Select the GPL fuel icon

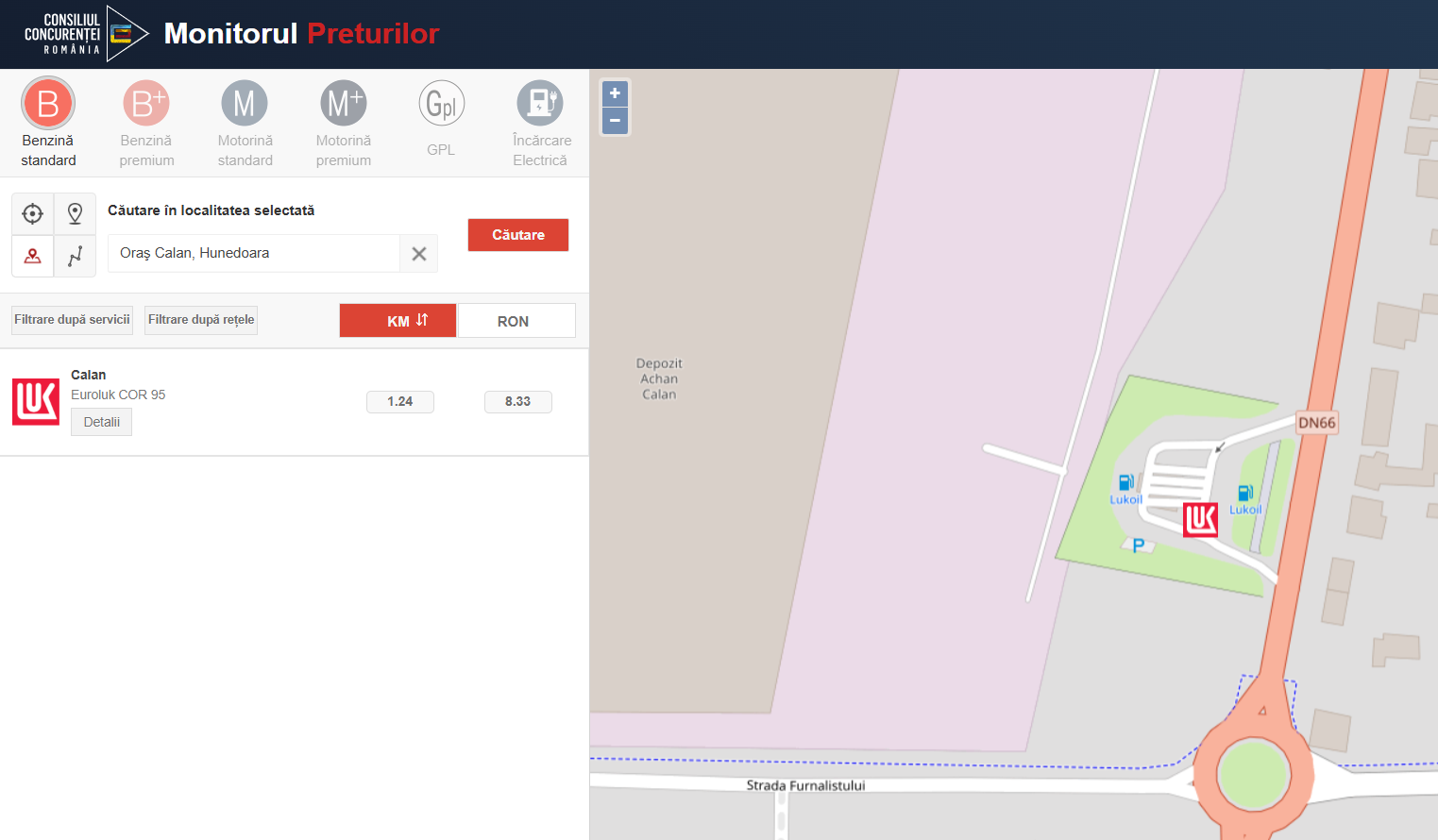coord(441,104)
